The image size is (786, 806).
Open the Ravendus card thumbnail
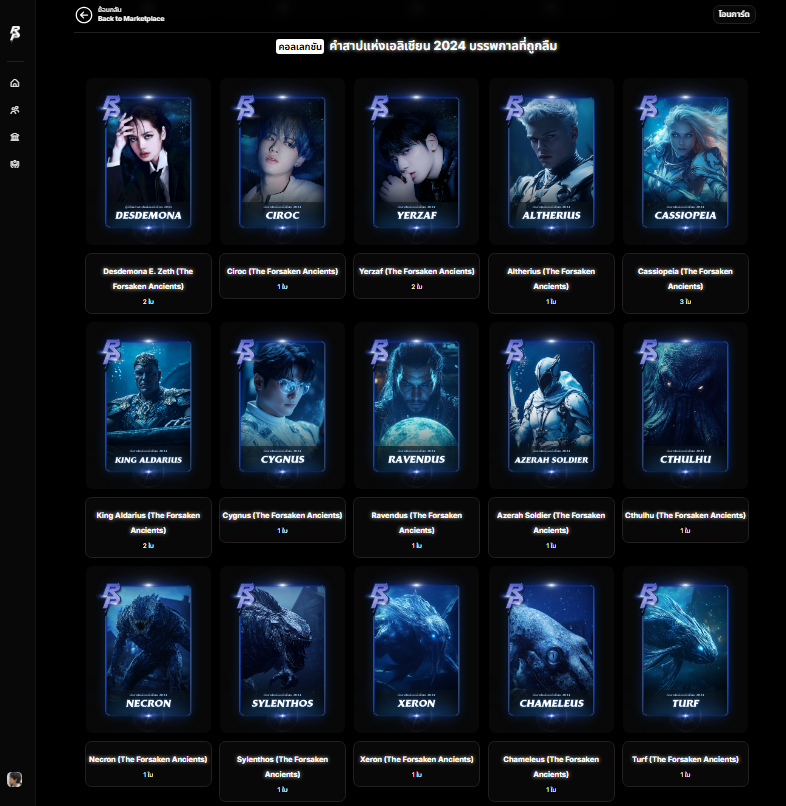(416, 406)
